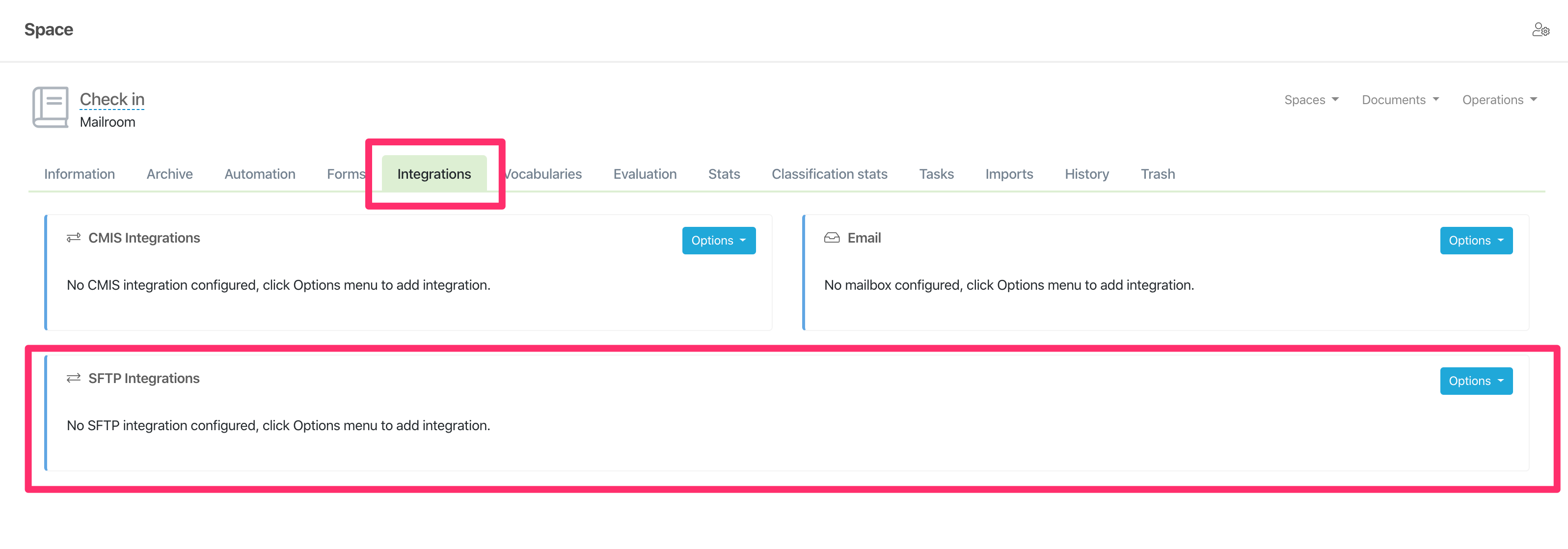Viewport: 1568px width, 549px height.
Task: Expand the Spaces menu
Action: click(1311, 100)
